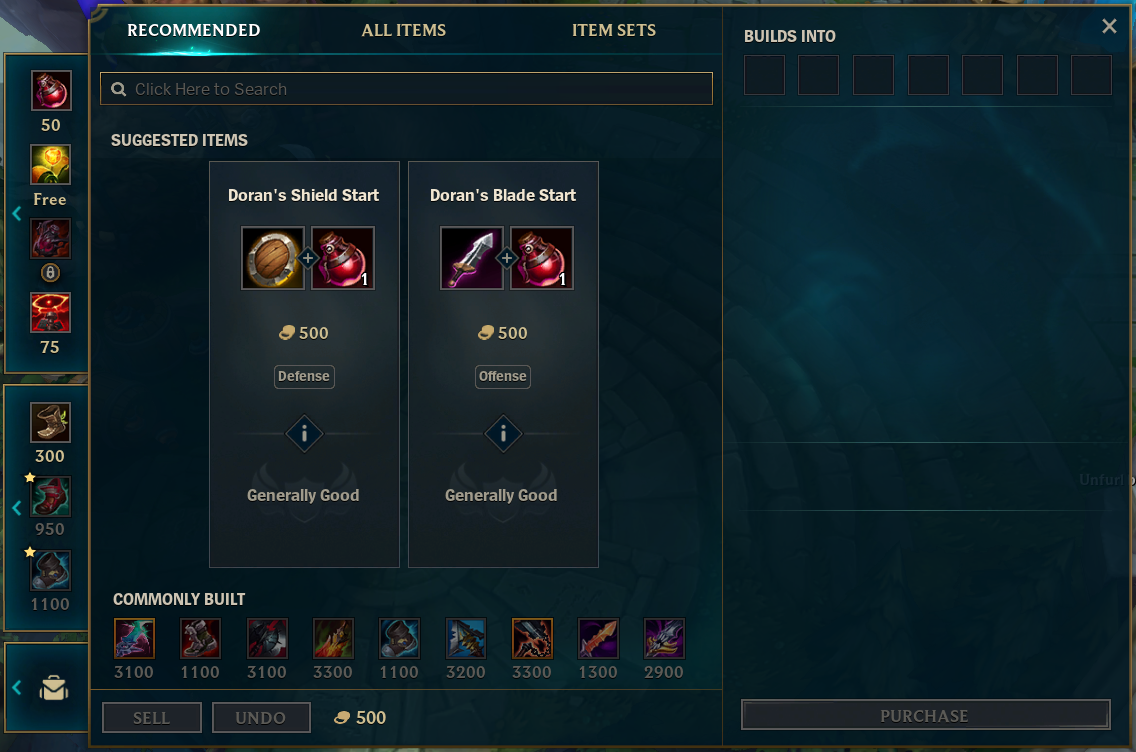Click the Purchase button
Screen dimensions: 1136x752
[x=925, y=715]
